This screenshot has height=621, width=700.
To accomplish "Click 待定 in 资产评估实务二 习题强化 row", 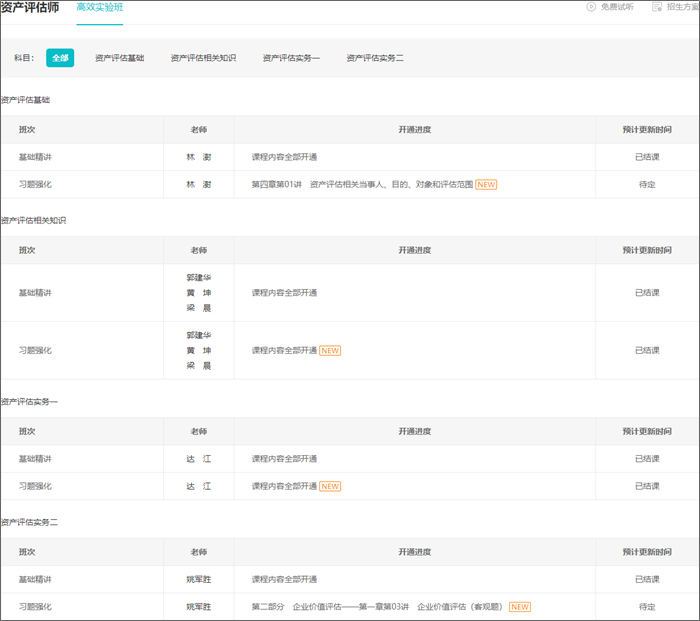I will 647,607.
